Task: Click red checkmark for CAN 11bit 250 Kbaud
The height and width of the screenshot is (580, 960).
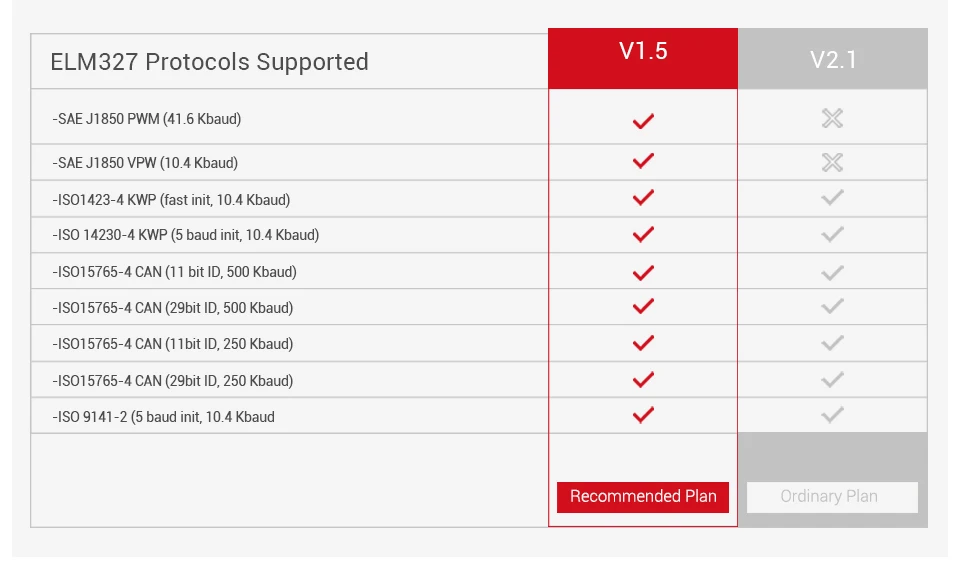Action: point(643,342)
